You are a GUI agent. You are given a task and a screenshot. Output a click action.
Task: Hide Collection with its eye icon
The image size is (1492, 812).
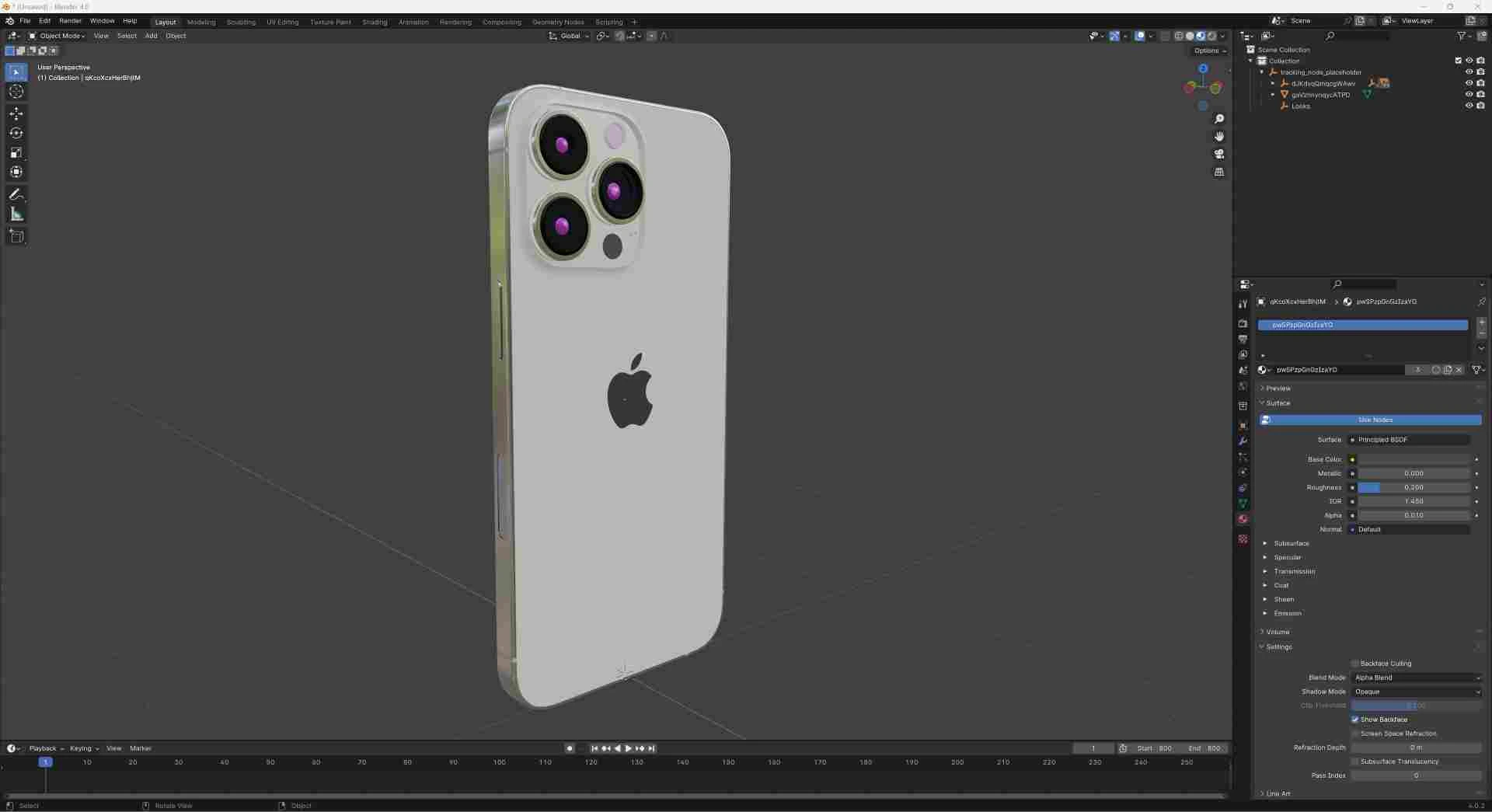[x=1469, y=61]
